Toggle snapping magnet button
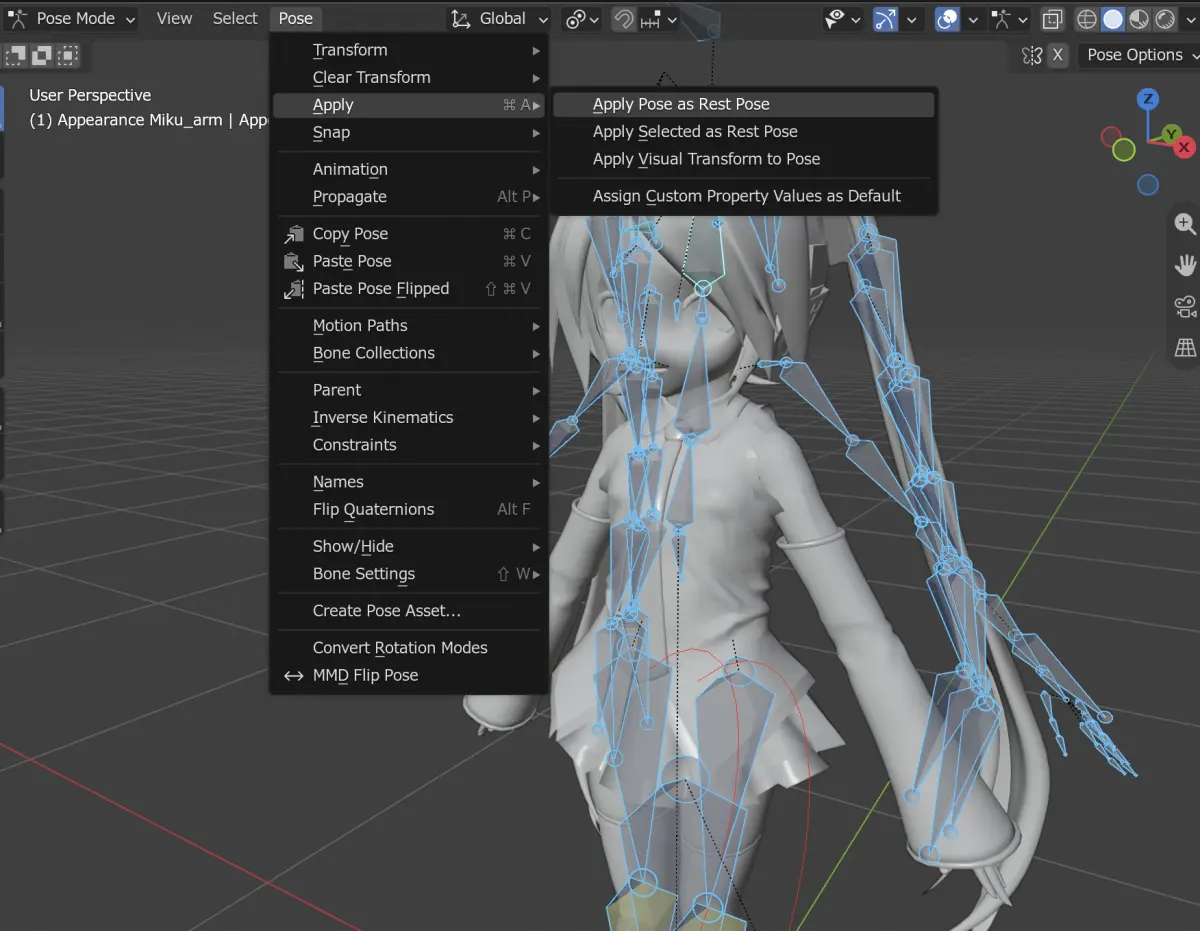The height and width of the screenshot is (931, 1200). (624, 19)
